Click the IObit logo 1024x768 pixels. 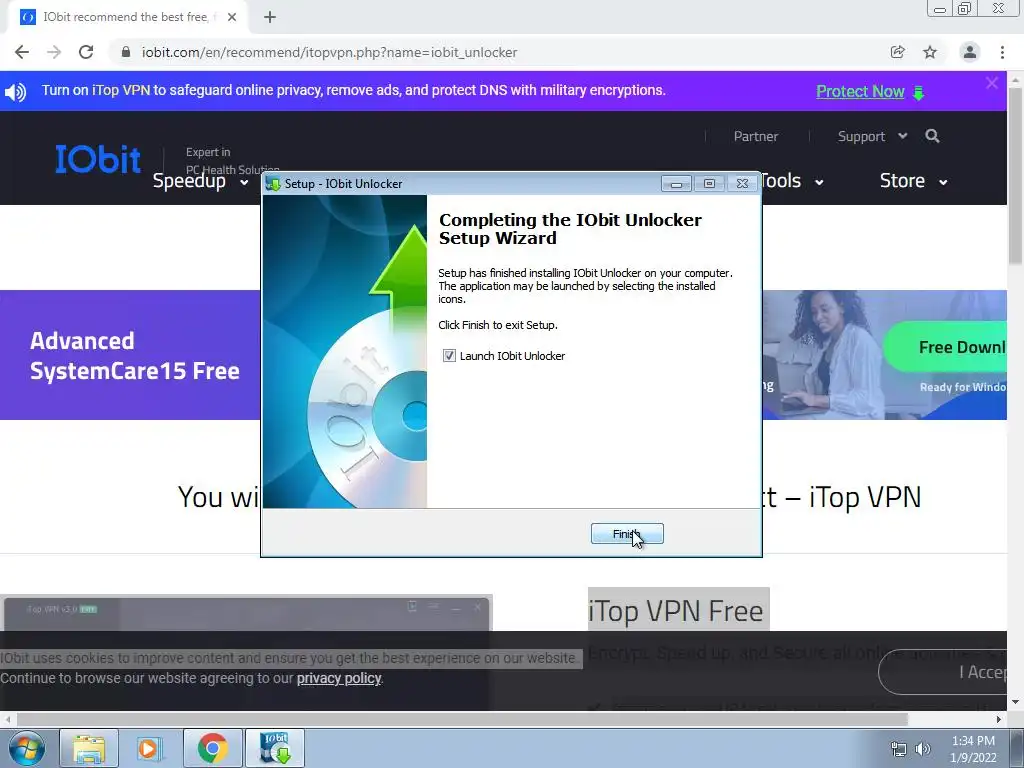98,159
